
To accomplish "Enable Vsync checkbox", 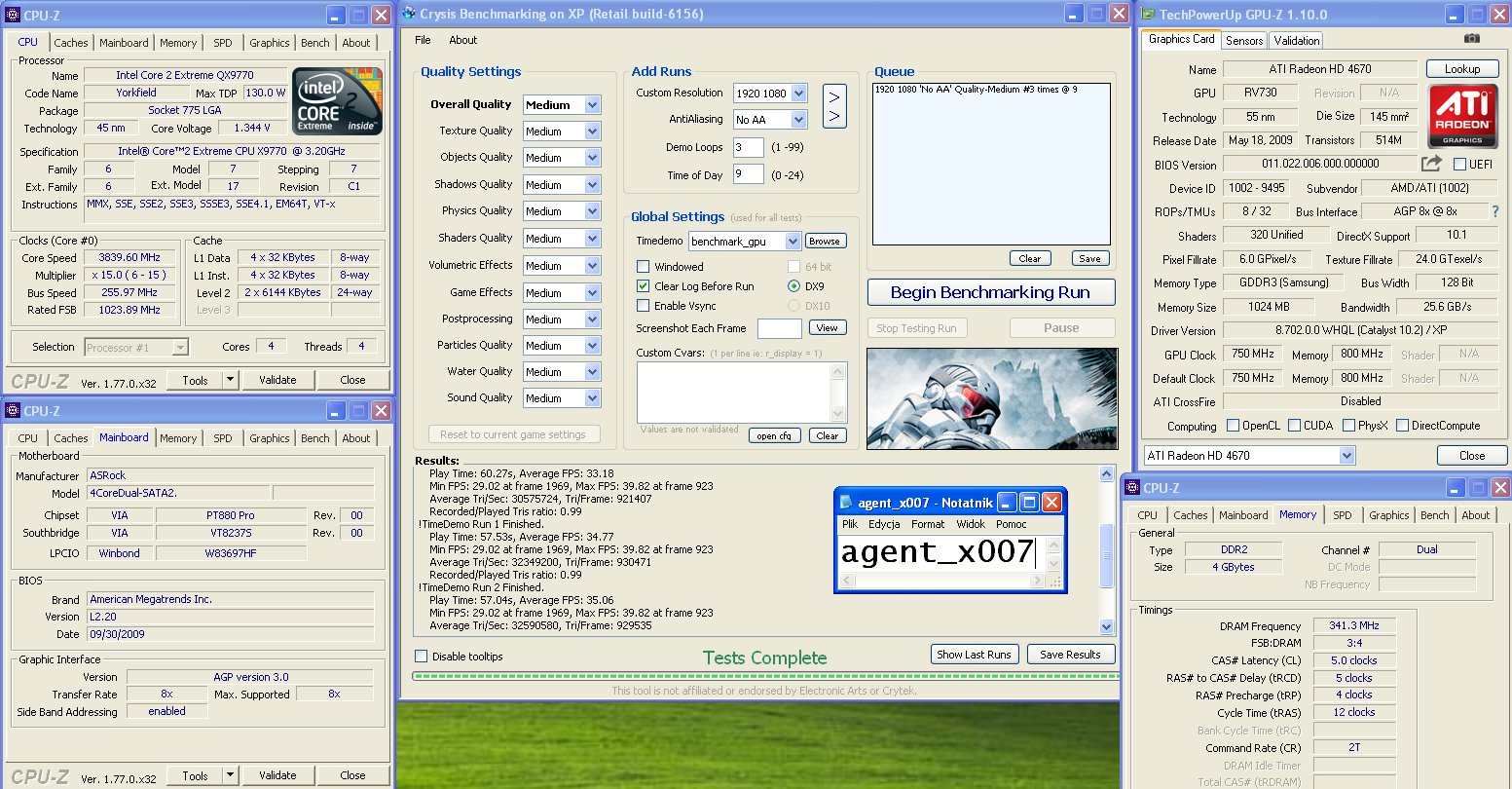I will [643, 306].
